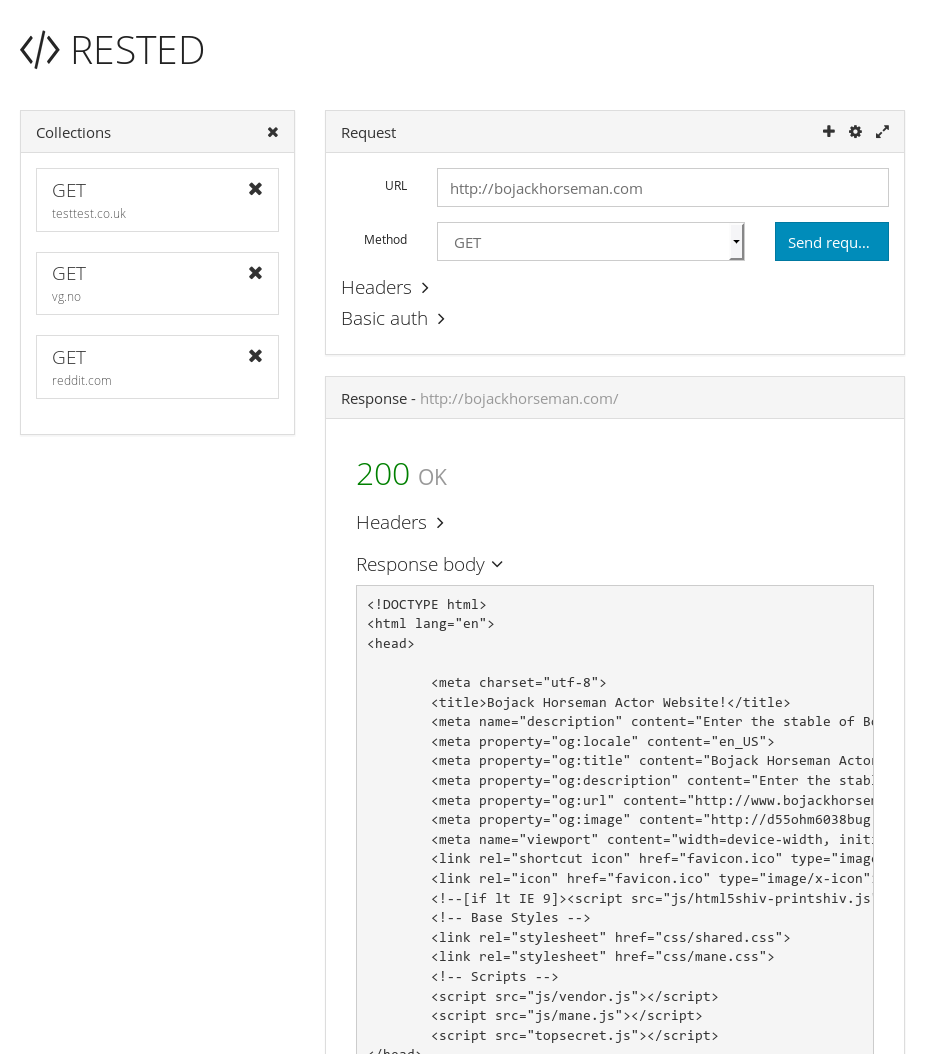
Task: Expand the request Headers section
Action: click(385, 288)
